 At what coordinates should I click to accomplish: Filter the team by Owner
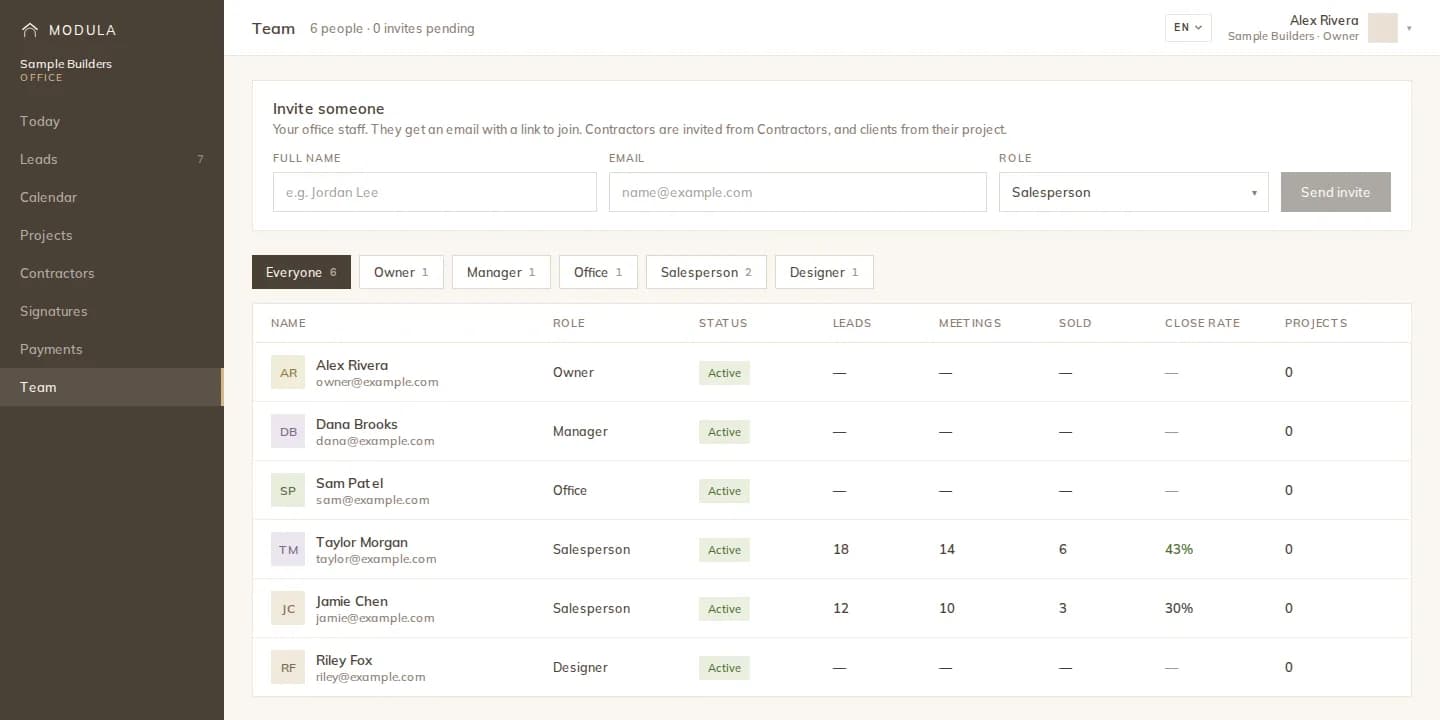(401, 272)
